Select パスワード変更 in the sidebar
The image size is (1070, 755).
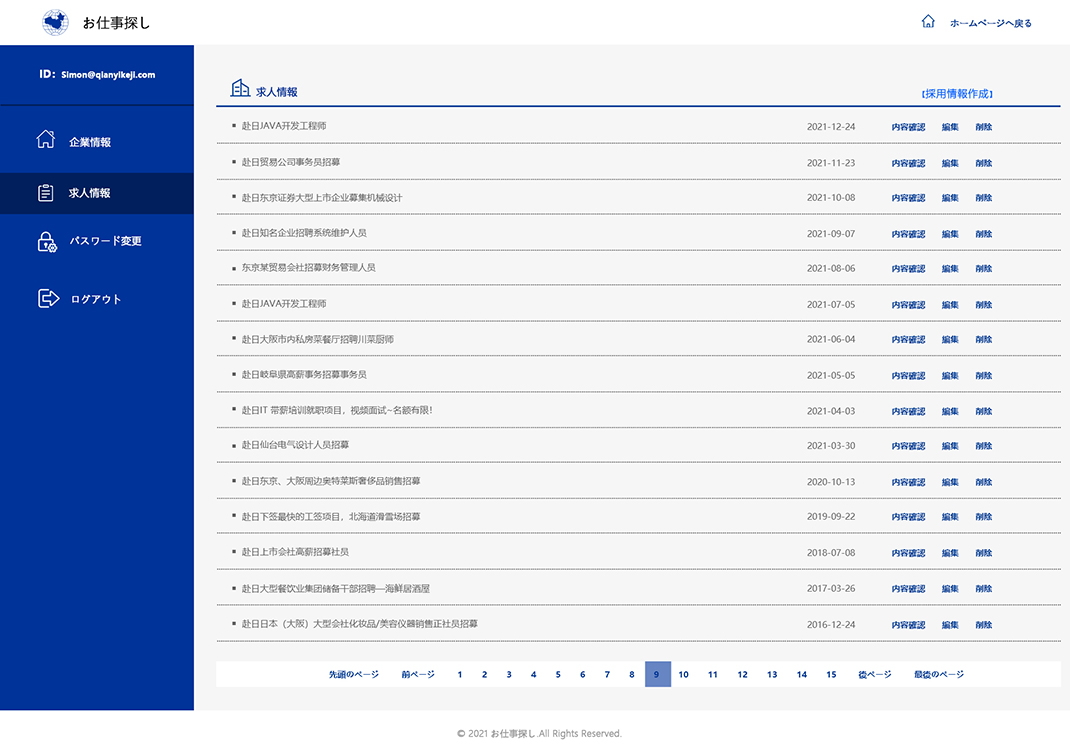click(105, 241)
